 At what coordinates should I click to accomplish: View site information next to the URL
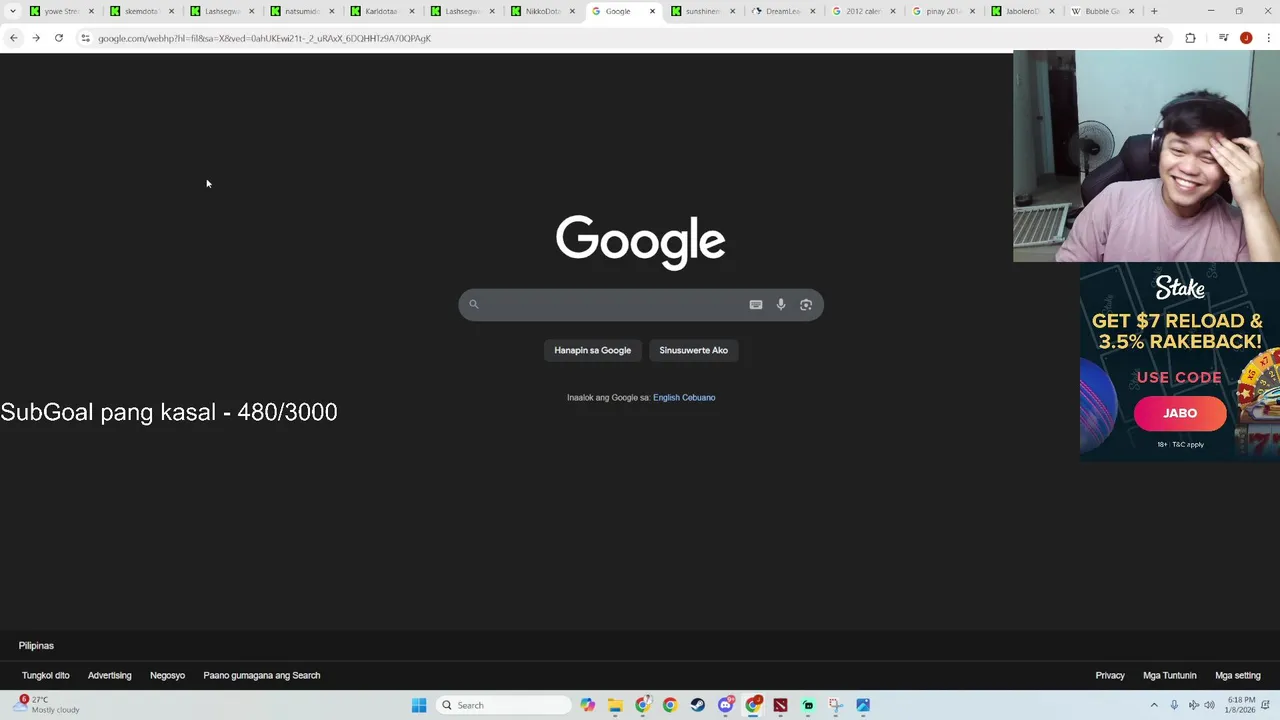85,38
